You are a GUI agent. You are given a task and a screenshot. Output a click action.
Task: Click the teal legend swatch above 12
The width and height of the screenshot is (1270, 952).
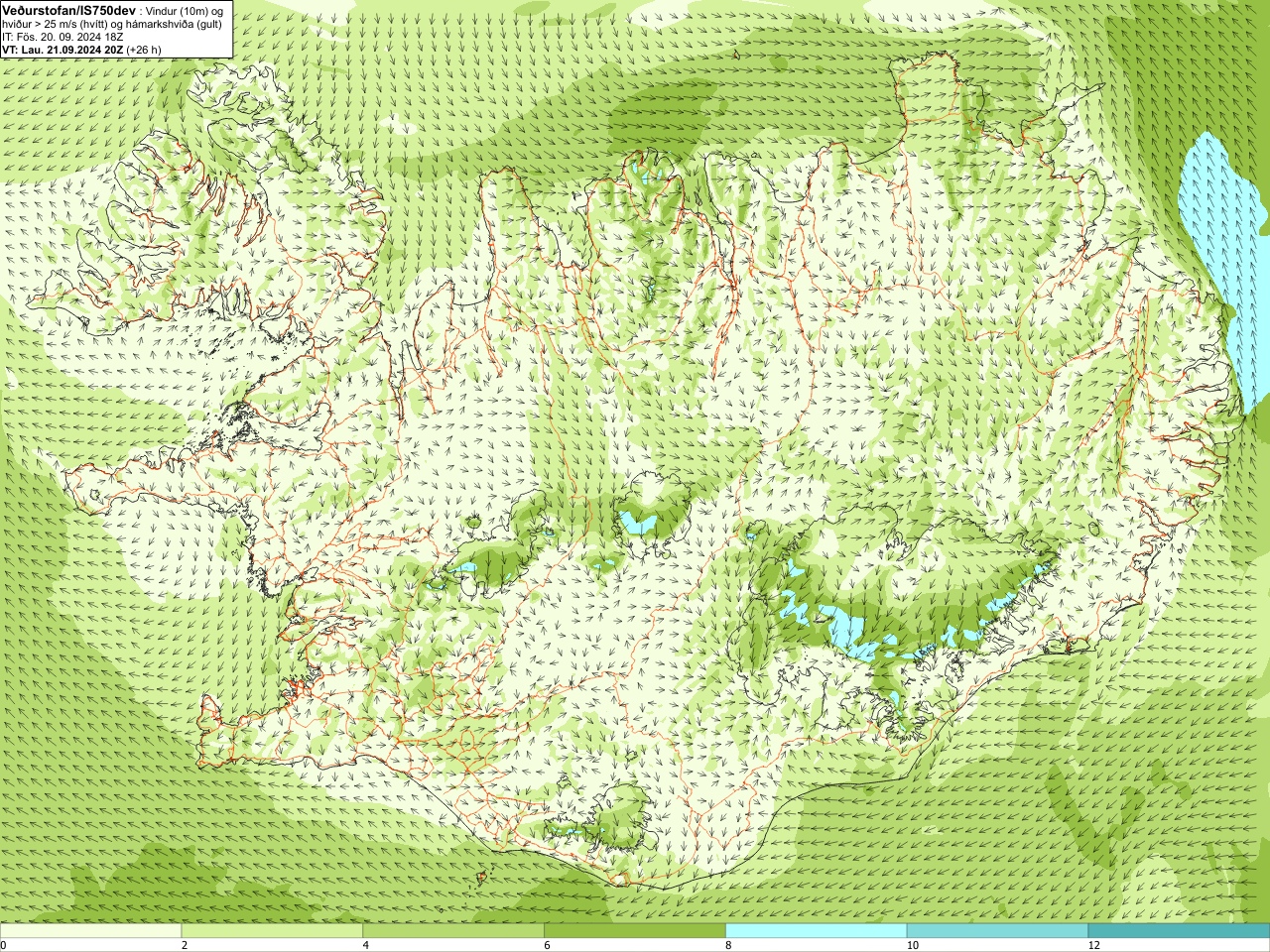pyautogui.click(x=1179, y=931)
